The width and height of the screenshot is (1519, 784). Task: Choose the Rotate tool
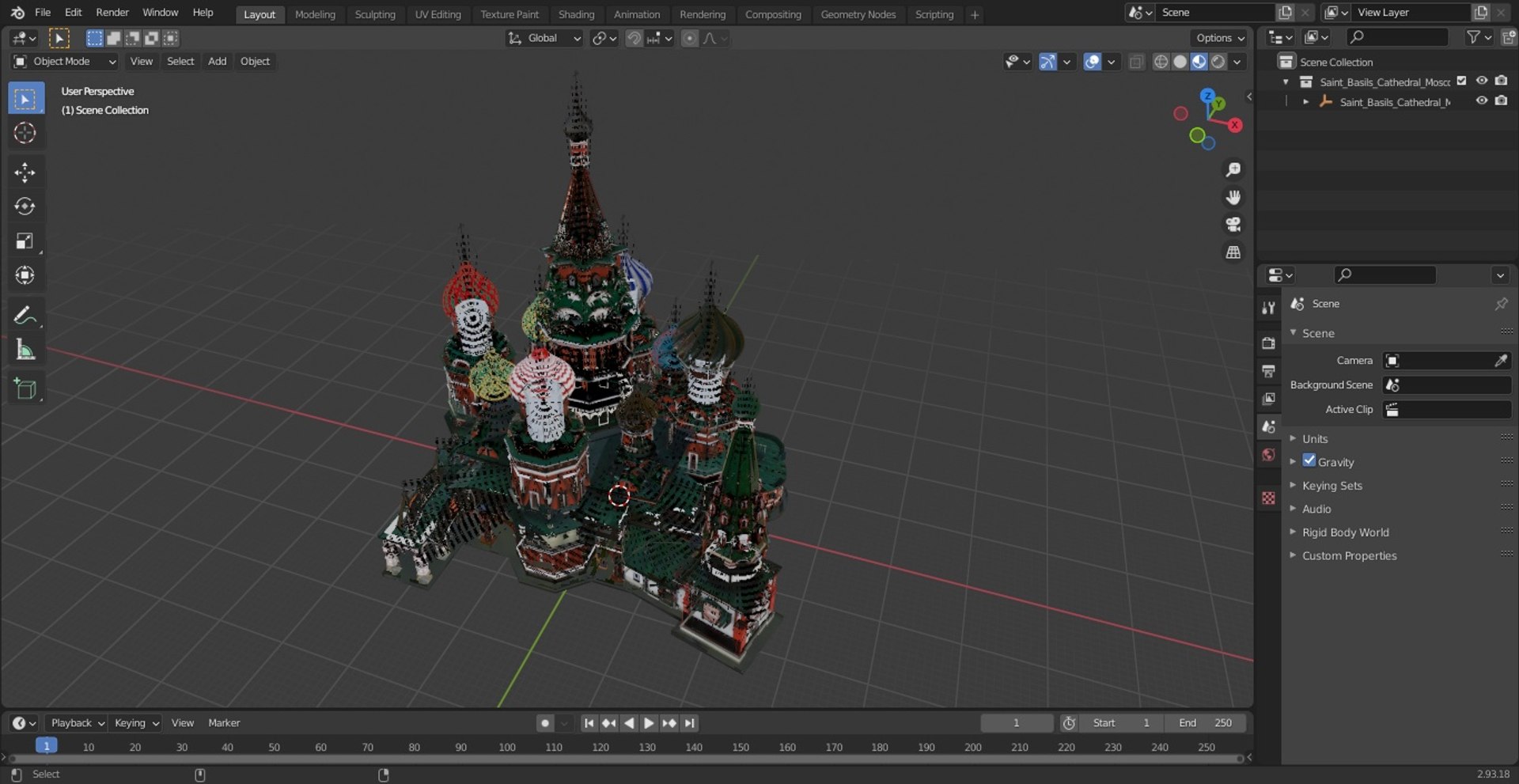tap(25, 206)
